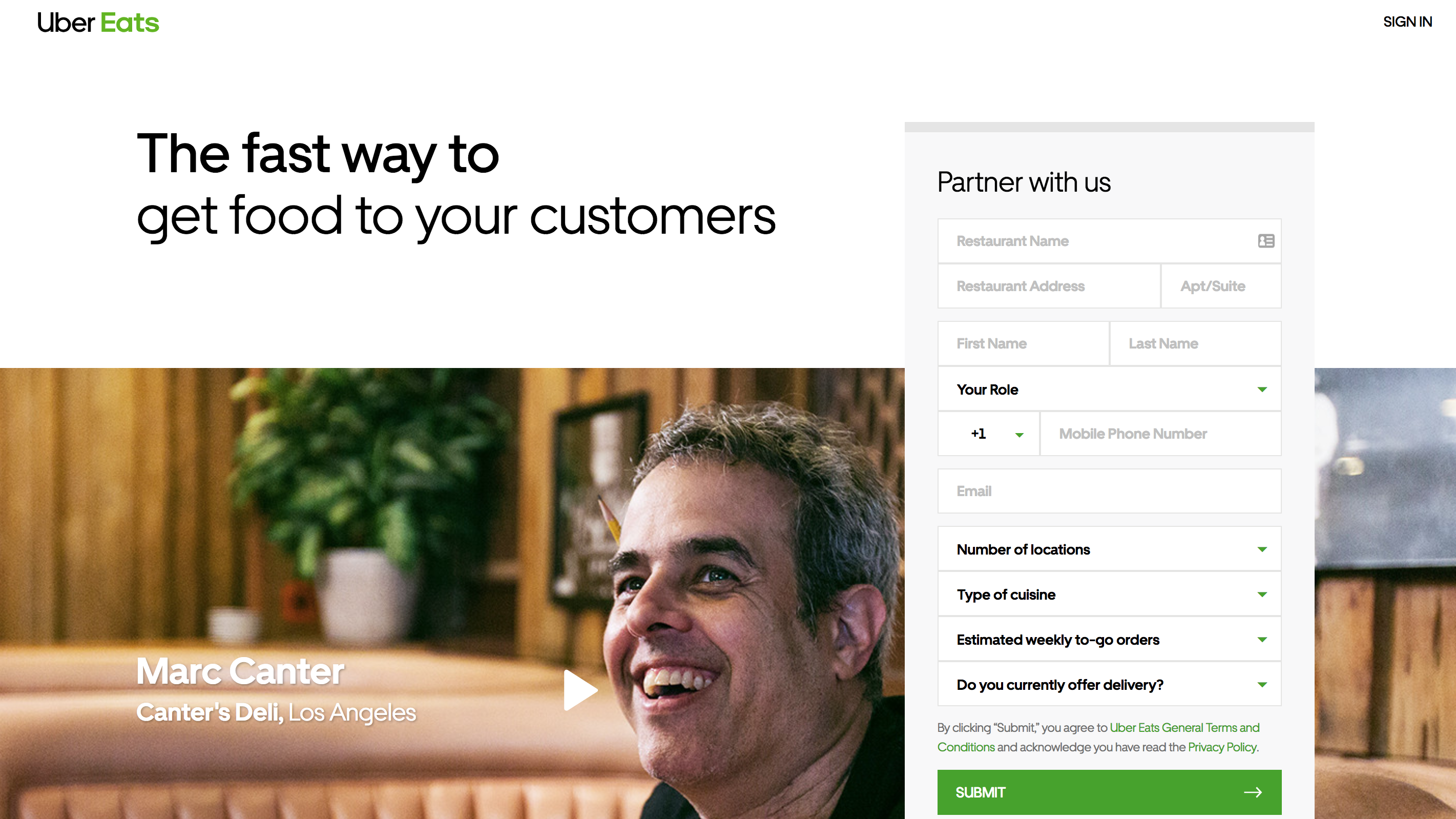This screenshot has height=819, width=1456.
Task: Click Sign In in the header
Action: click(1407, 22)
